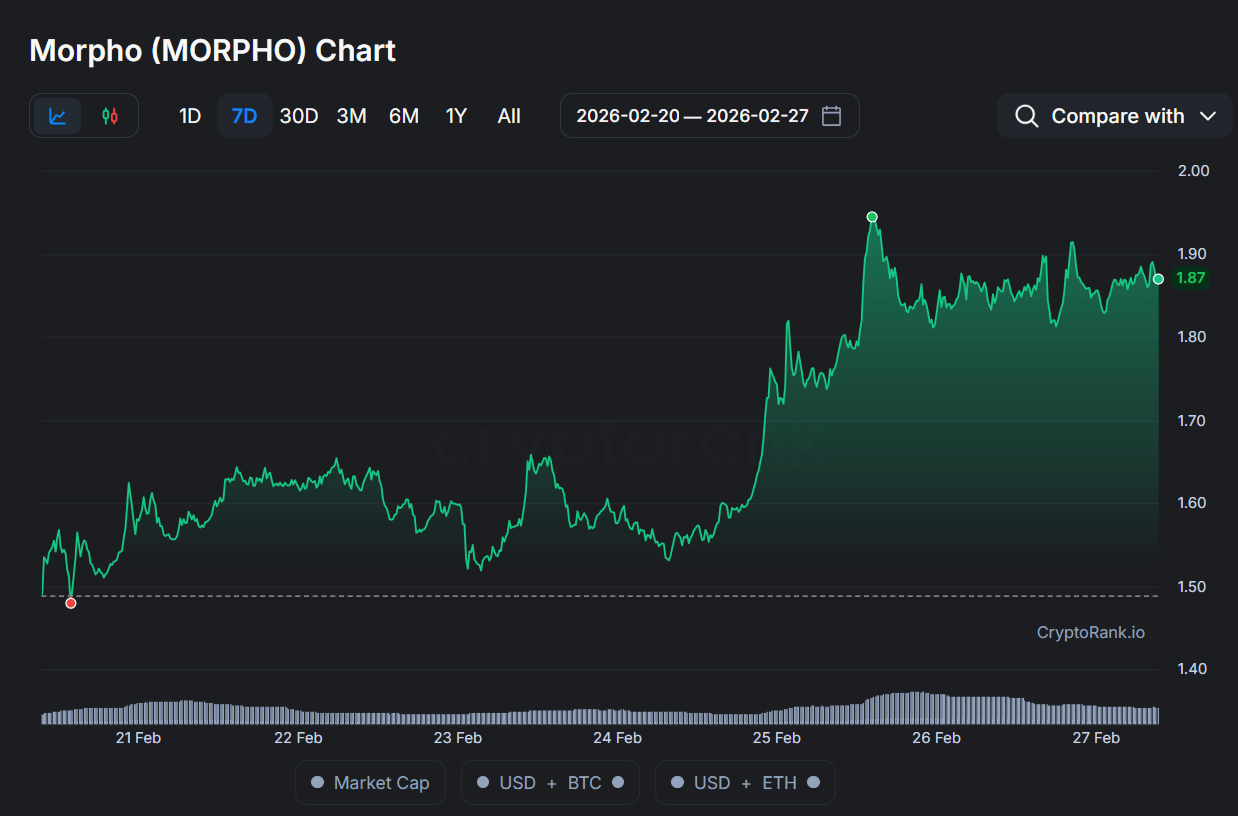Select the 6M timeframe
The image size is (1238, 816).
pyautogui.click(x=404, y=116)
